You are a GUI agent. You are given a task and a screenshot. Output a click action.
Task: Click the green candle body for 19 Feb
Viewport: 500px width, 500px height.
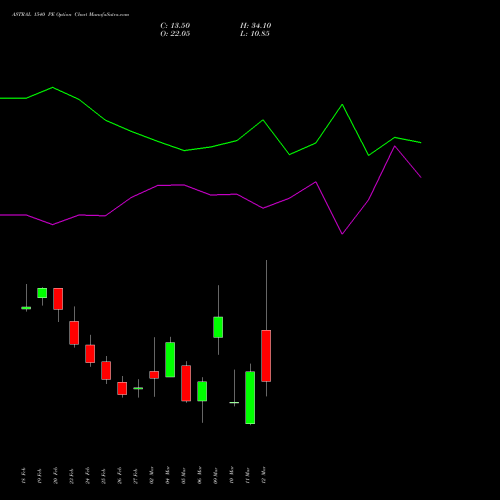coord(42,293)
